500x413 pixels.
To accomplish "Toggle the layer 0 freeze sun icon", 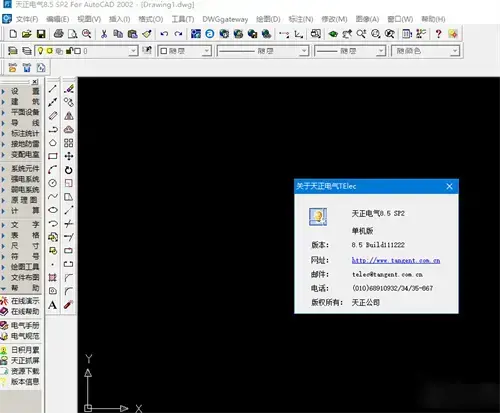I will coord(50,51).
